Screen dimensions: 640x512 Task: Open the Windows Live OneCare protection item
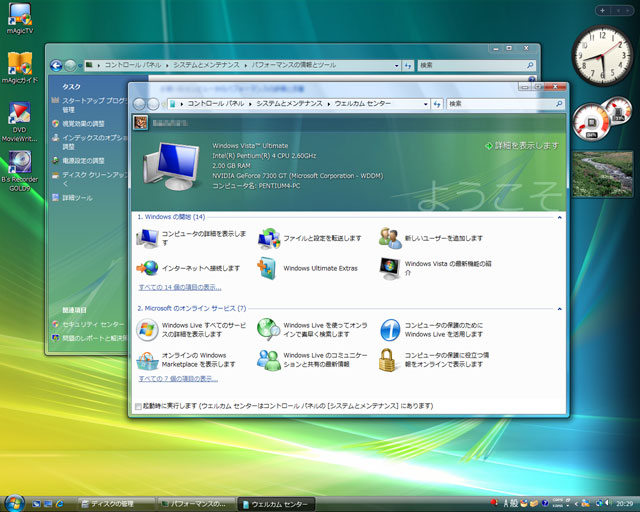pos(431,329)
